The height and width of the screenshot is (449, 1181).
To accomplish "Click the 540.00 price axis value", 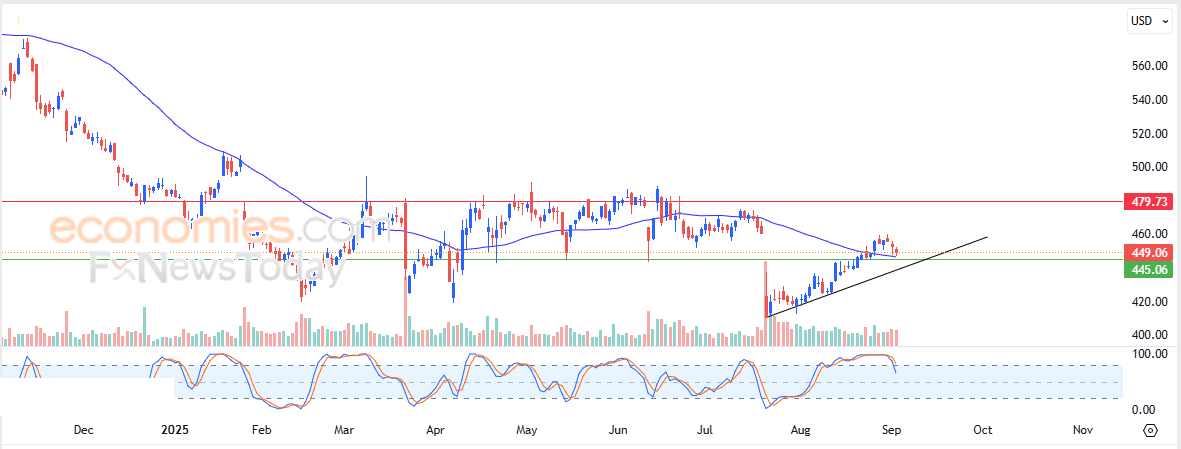I will [x=1149, y=99].
